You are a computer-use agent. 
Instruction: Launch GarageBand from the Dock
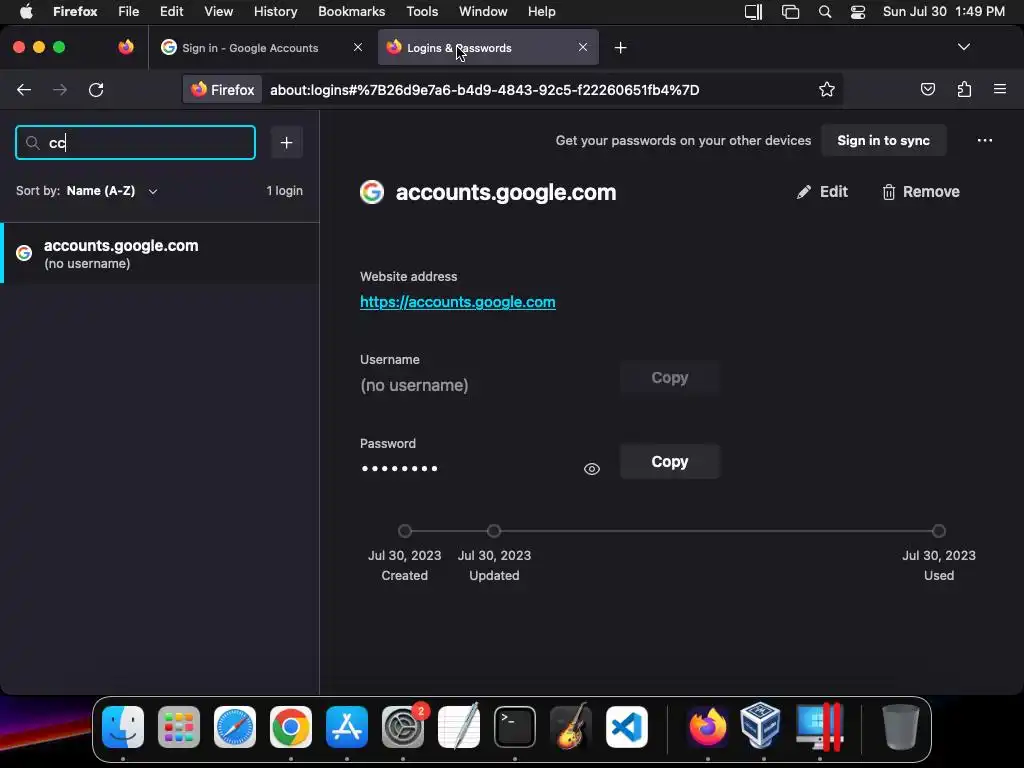[x=571, y=727]
